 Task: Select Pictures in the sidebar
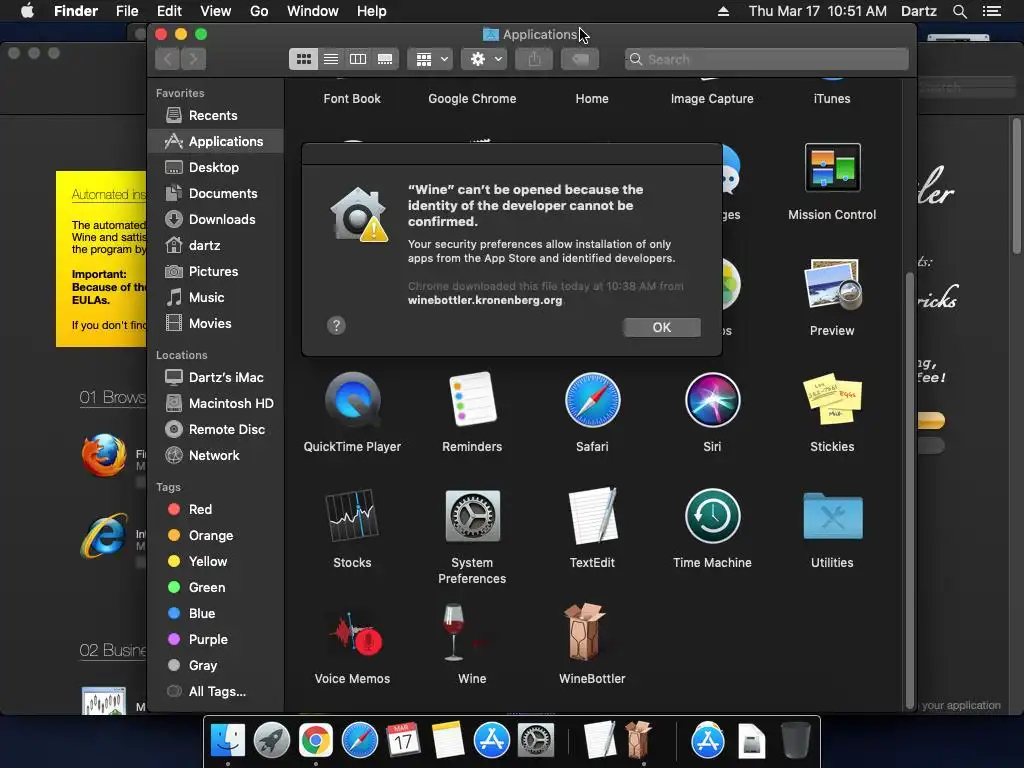(216, 272)
